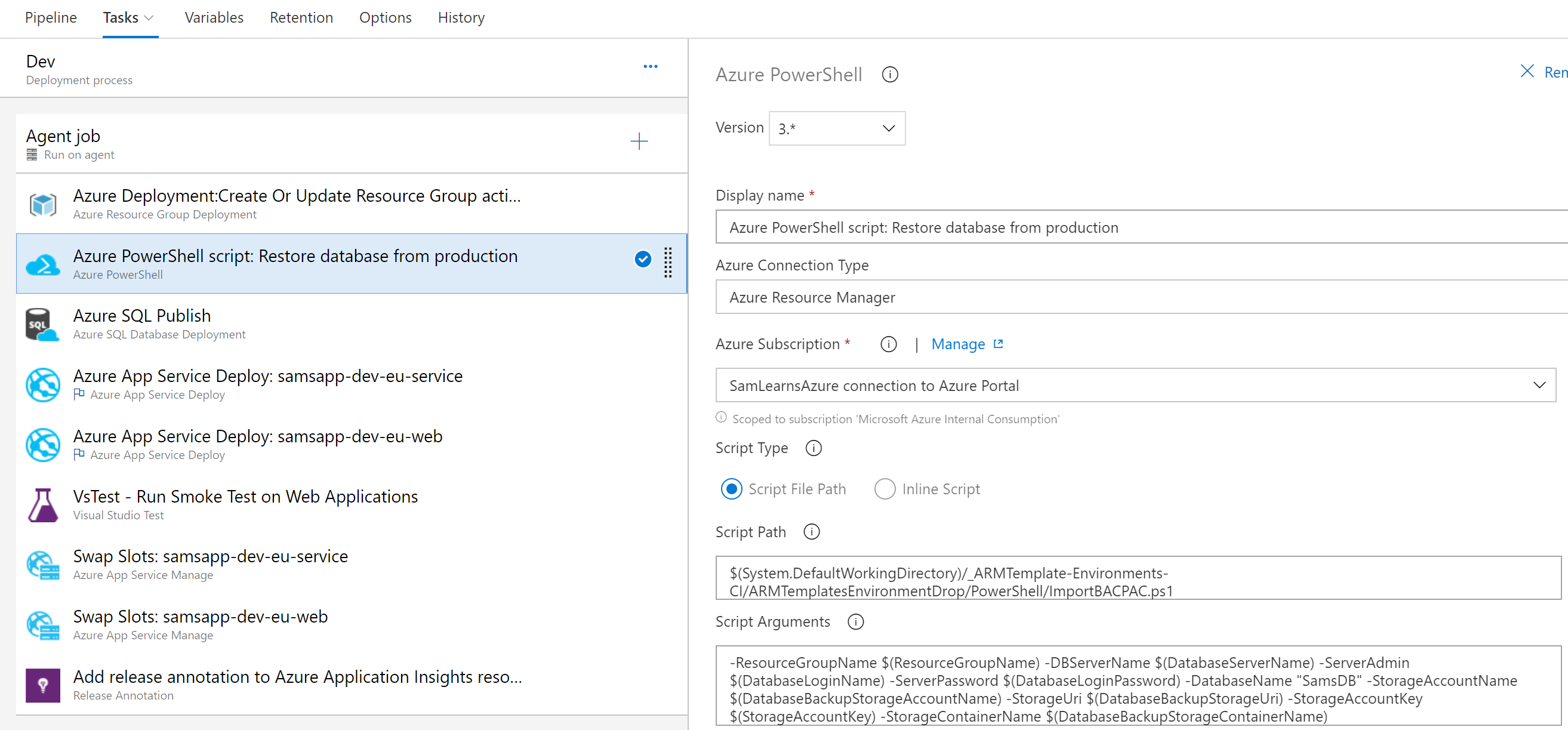Open the Version 3.* dropdown
Screen dimensions: 1568x730
(836, 128)
